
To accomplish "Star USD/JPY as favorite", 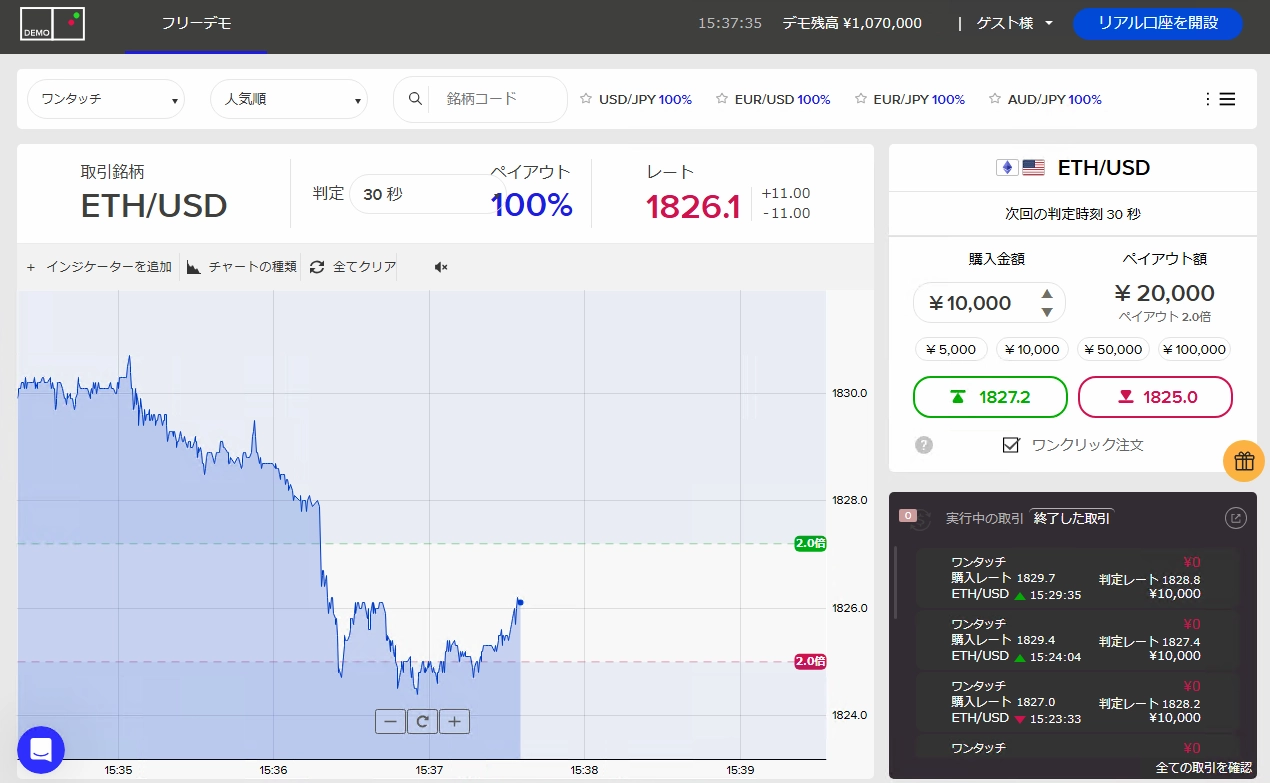I will point(586,99).
